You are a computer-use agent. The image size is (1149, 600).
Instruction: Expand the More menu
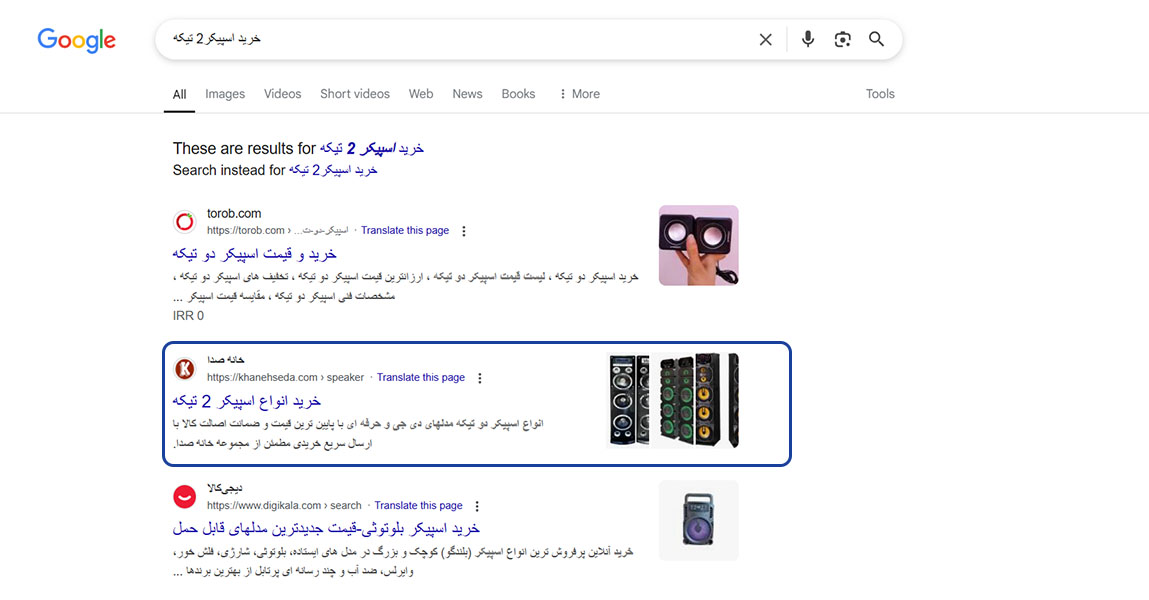579,94
